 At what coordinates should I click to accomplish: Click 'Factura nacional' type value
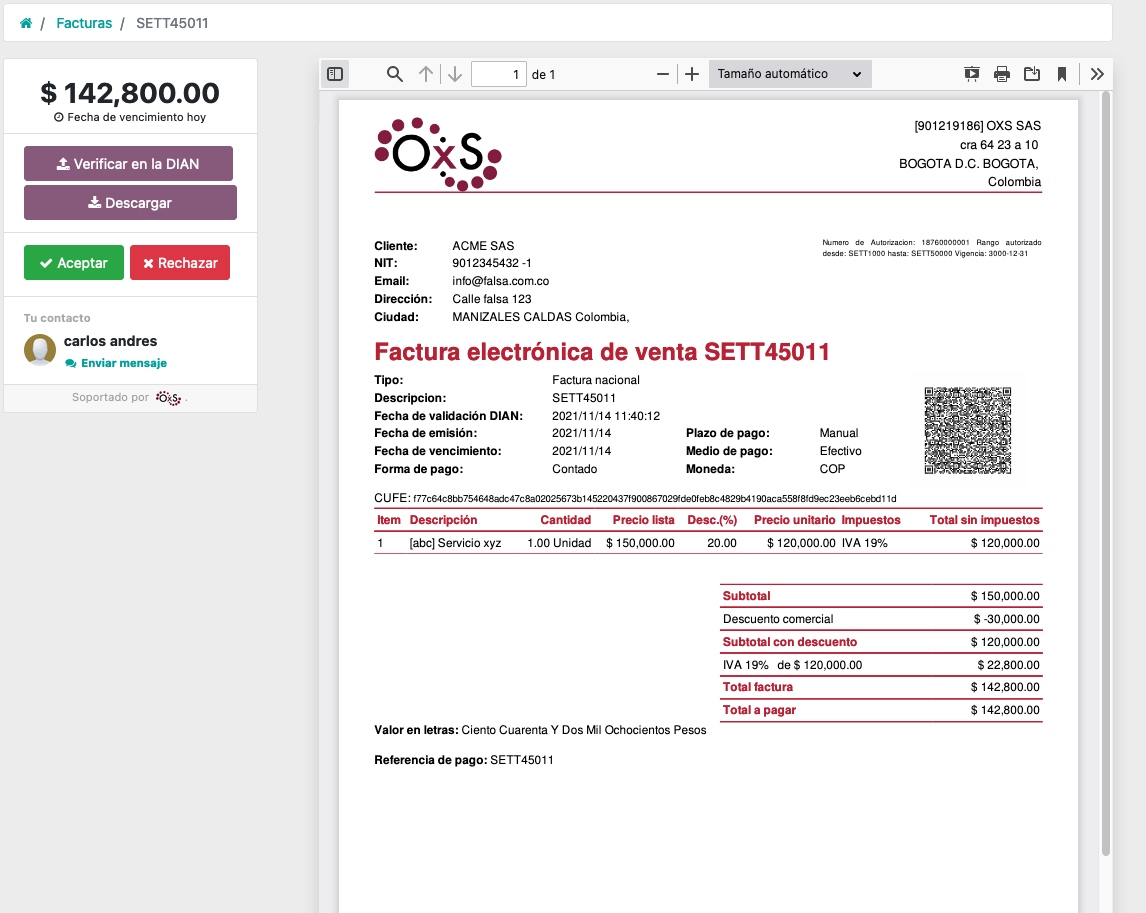click(x=596, y=380)
